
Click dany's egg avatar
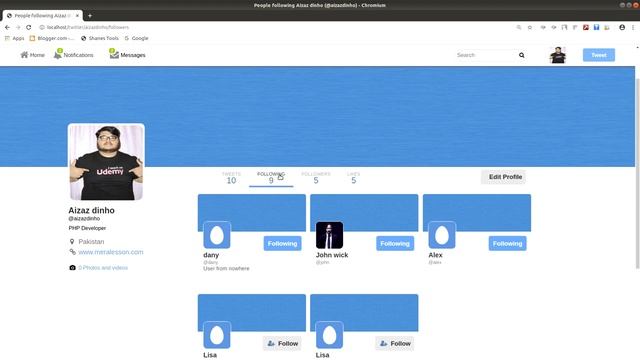coord(217,235)
